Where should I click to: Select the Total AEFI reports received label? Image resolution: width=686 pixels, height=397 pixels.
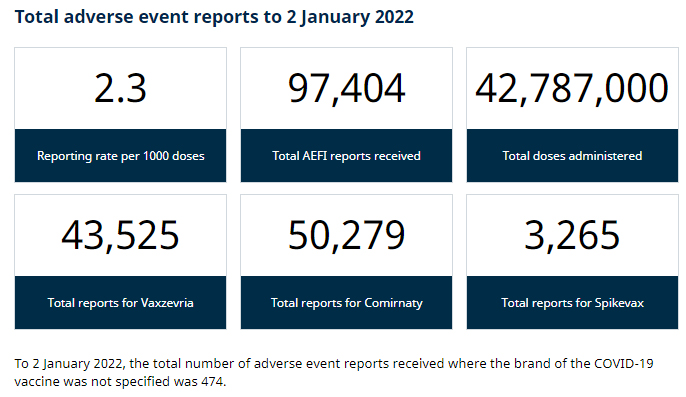coord(346,156)
